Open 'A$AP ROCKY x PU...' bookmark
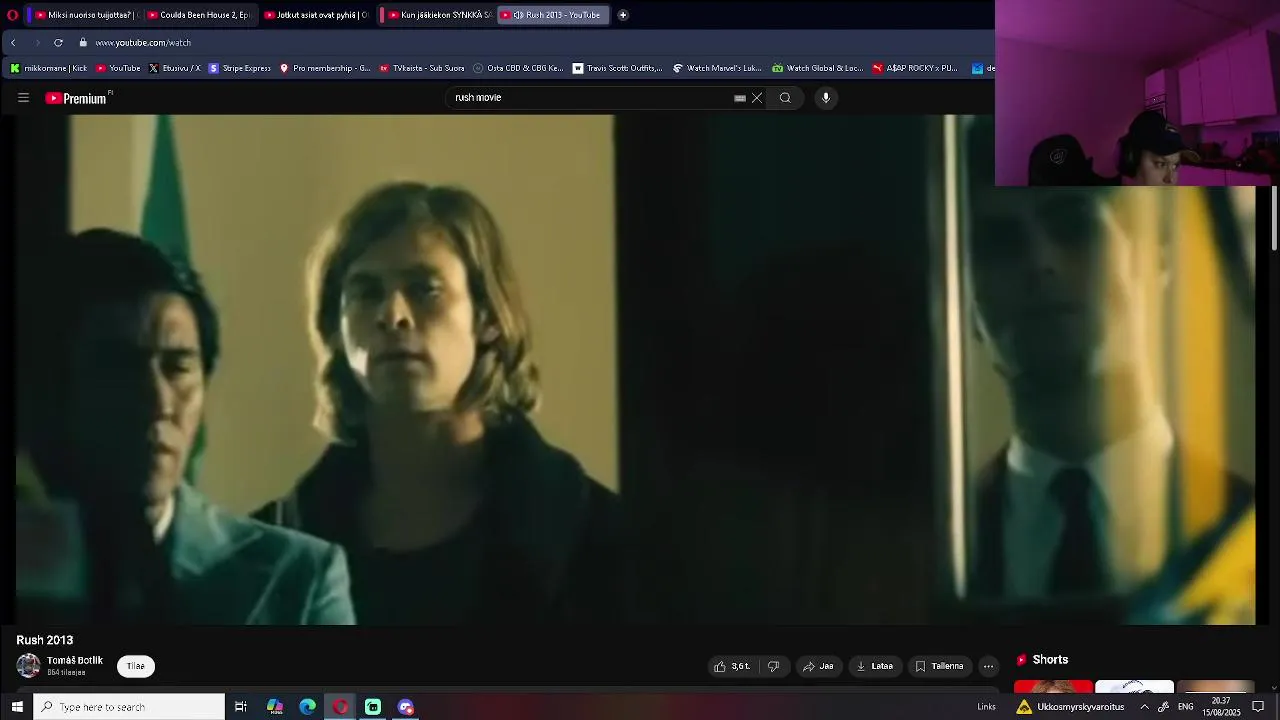This screenshot has height=720, width=1280. [x=915, y=68]
